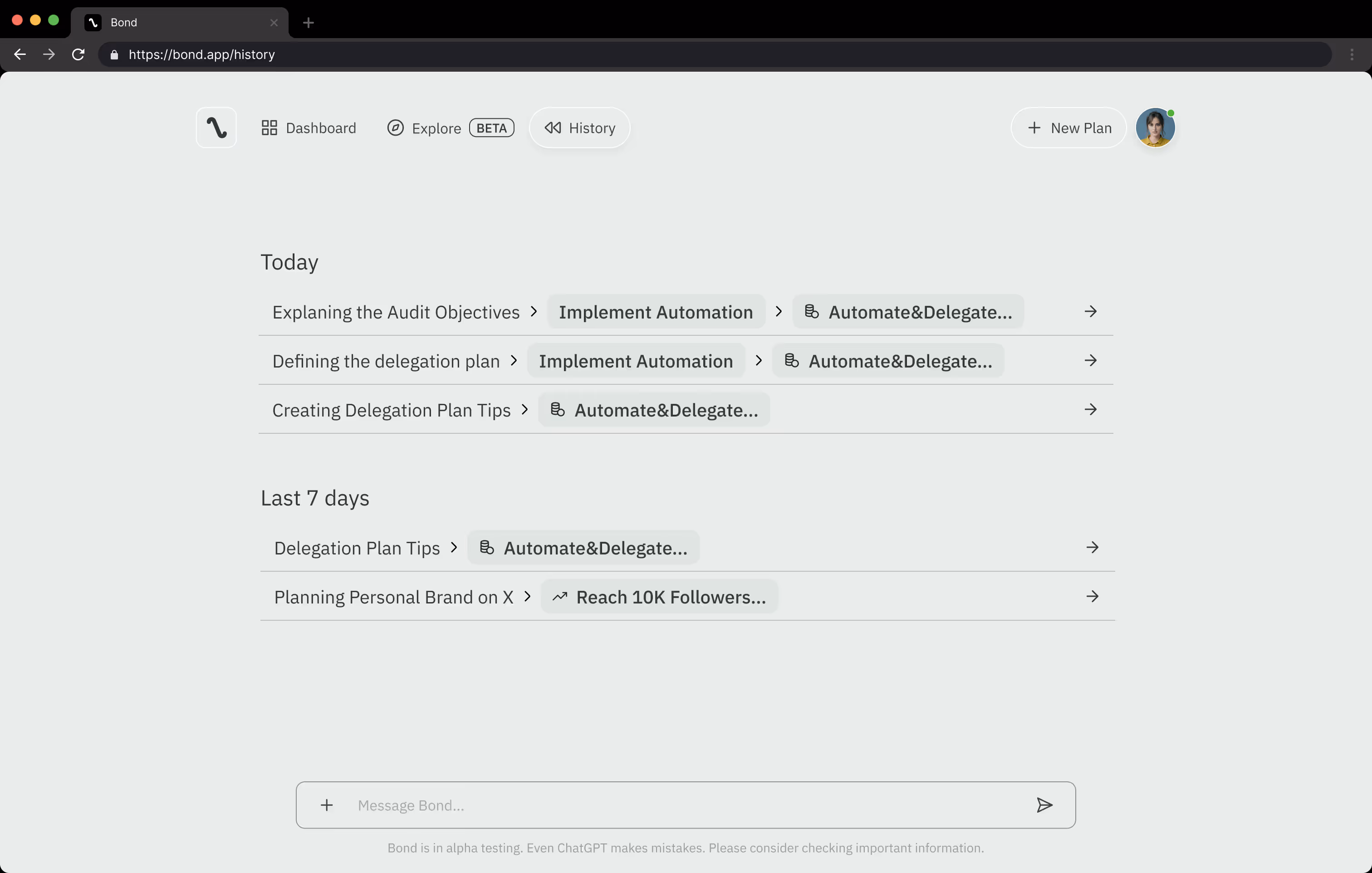Screen dimensions: 1372x873
Task: Open the Planning Personal Brand on X arrow
Action: click(x=1092, y=597)
